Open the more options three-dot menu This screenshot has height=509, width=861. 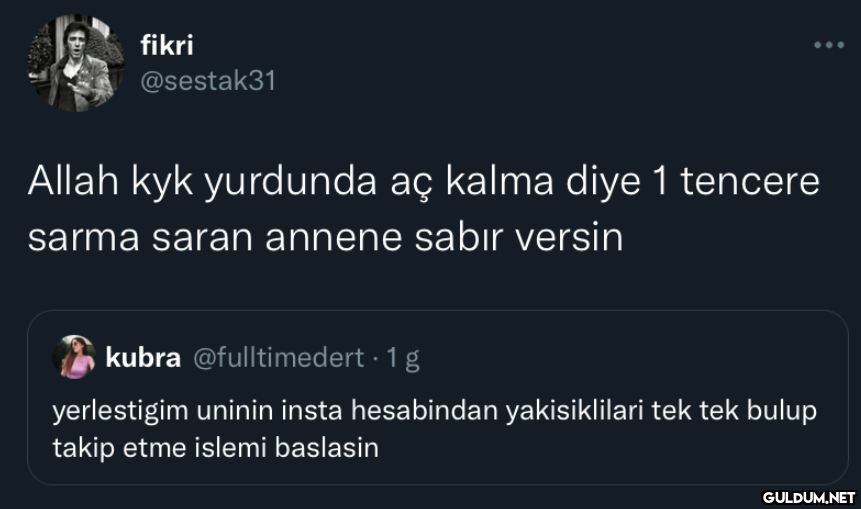(x=829, y=45)
